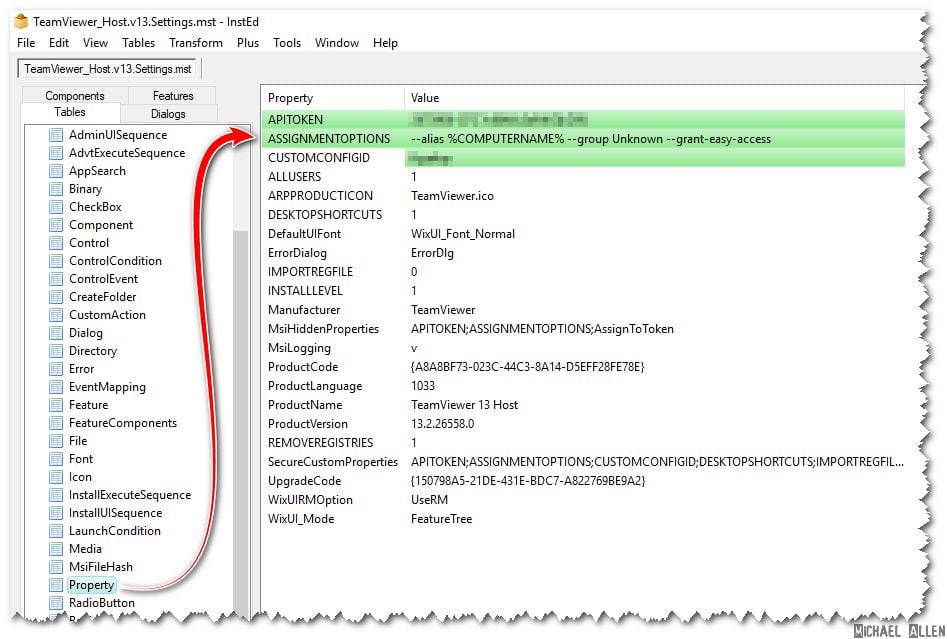Click the ProductName value TeamViewer 13 Host
Viewport: 947px width, 639px height.
(464, 405)
